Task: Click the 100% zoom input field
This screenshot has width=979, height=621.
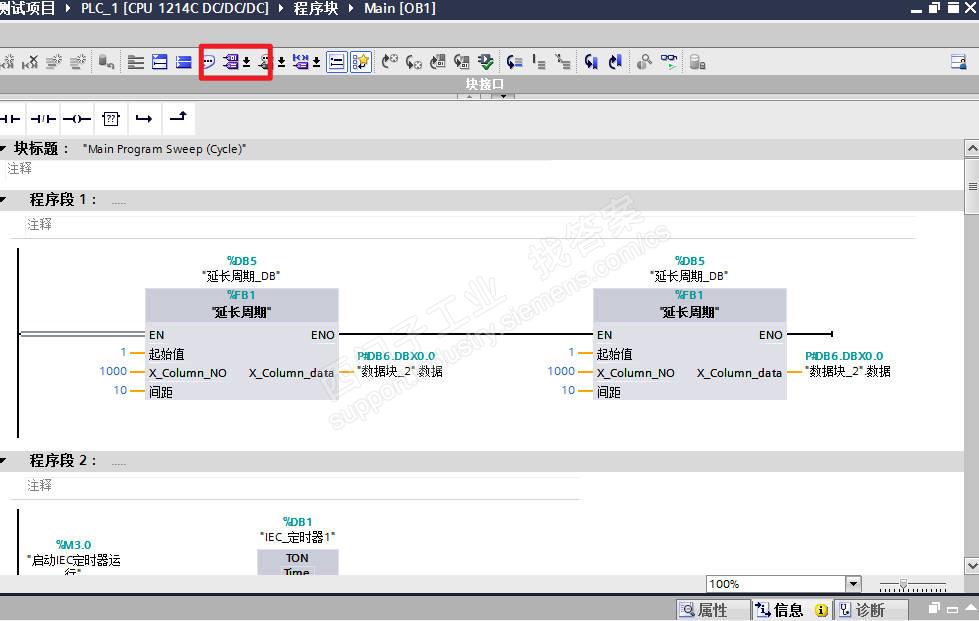Action: 776,584
